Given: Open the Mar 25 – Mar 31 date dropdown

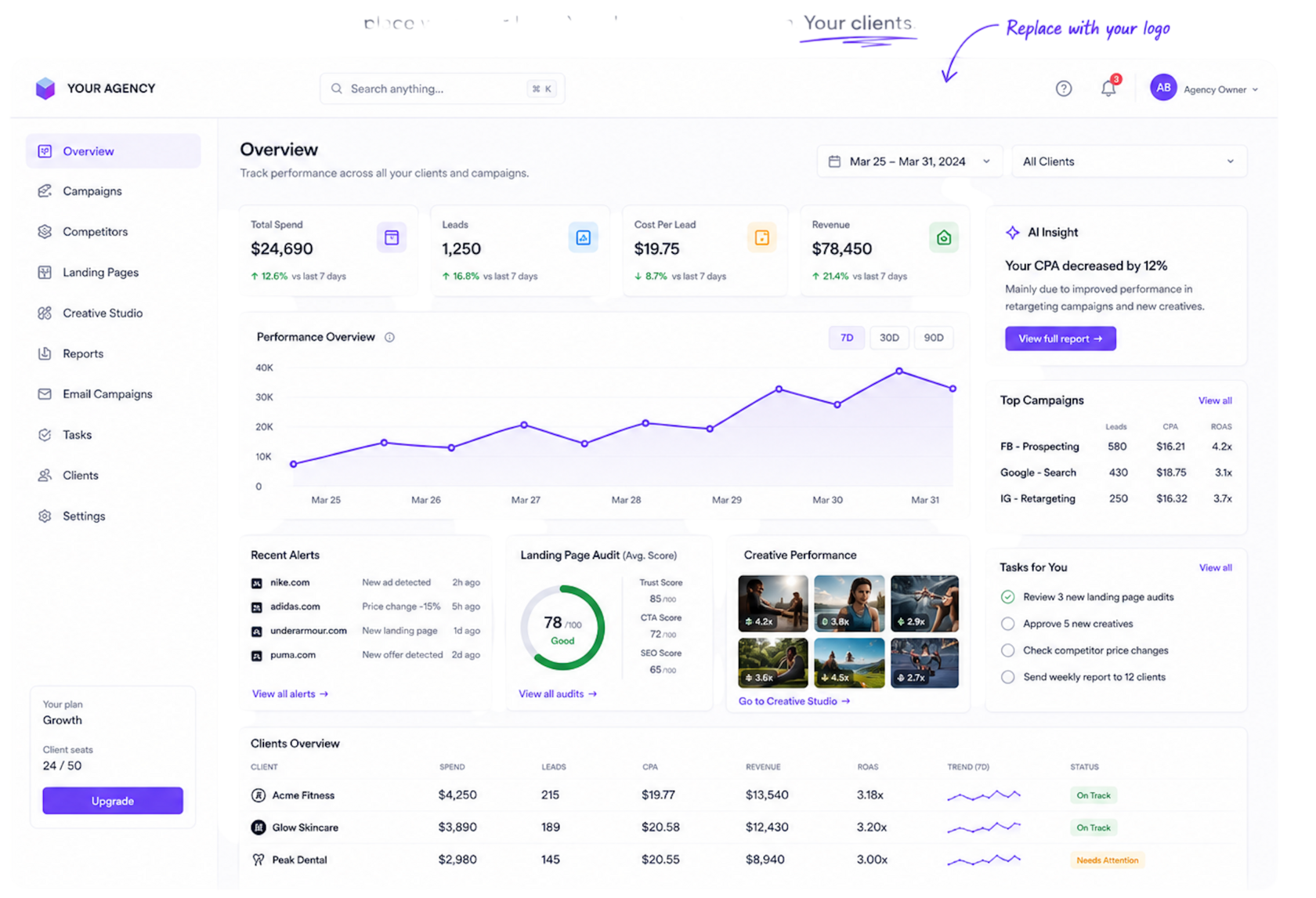Looking at the screenshot, I should pyautogui.click(x=909, y=161).
